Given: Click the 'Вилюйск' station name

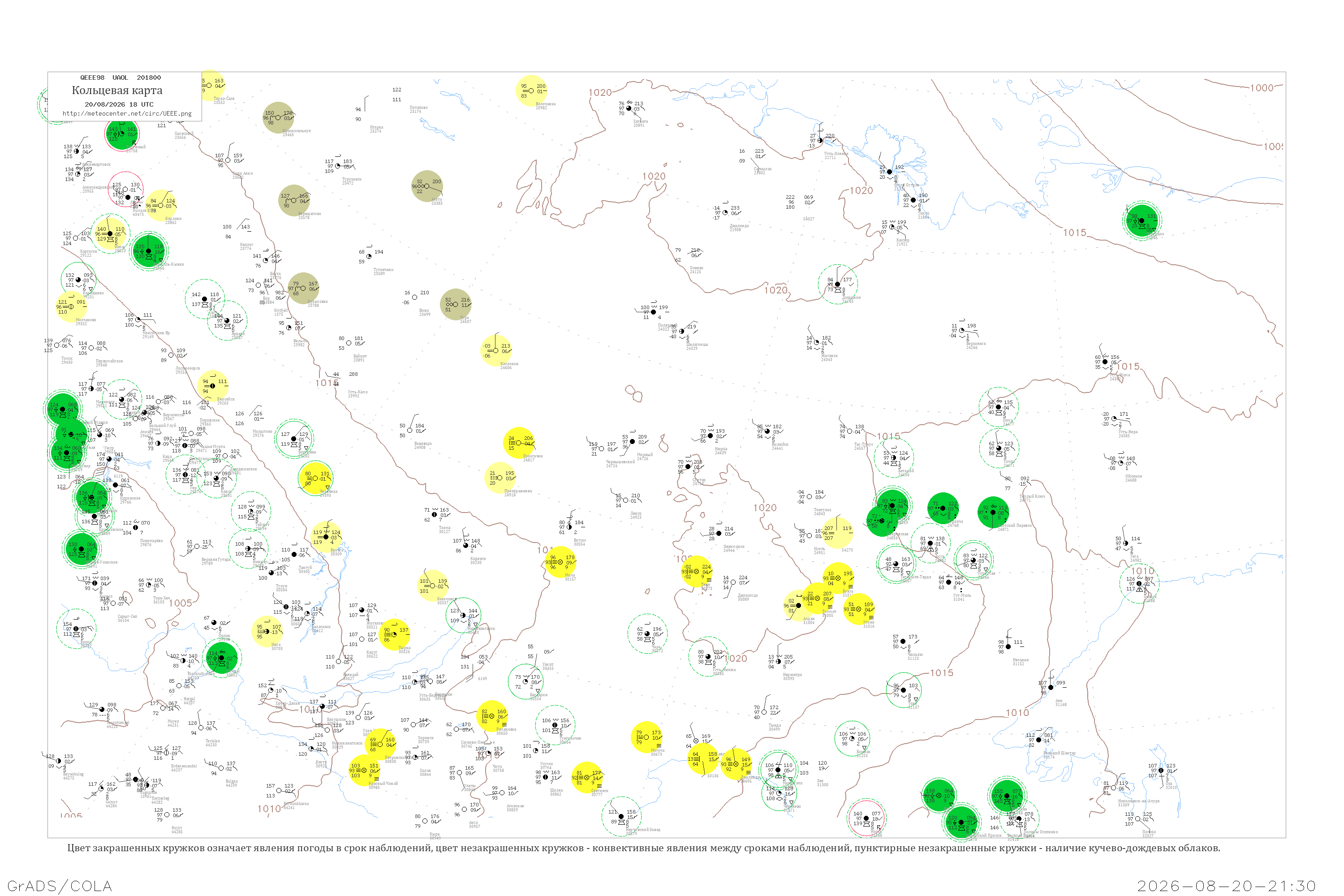Looking at the screenshot, I should [780, 444].
